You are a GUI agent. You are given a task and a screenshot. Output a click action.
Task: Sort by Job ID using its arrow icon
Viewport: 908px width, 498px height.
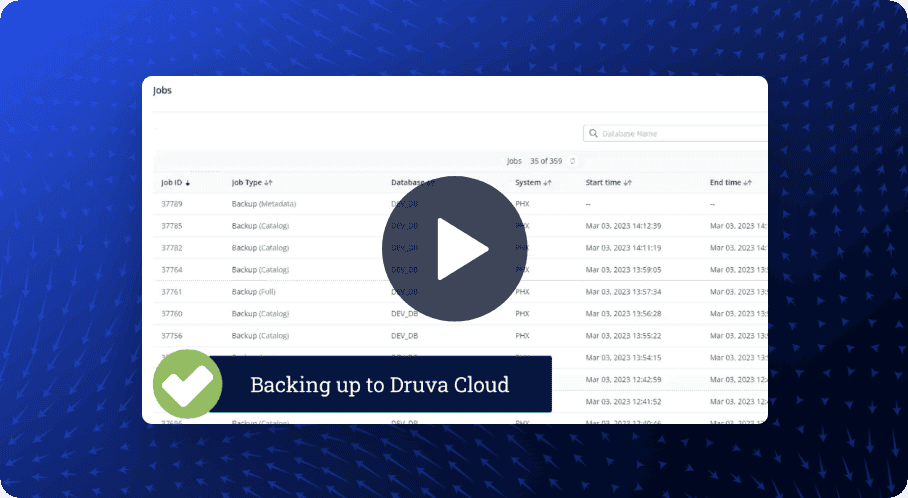[188, 183]
